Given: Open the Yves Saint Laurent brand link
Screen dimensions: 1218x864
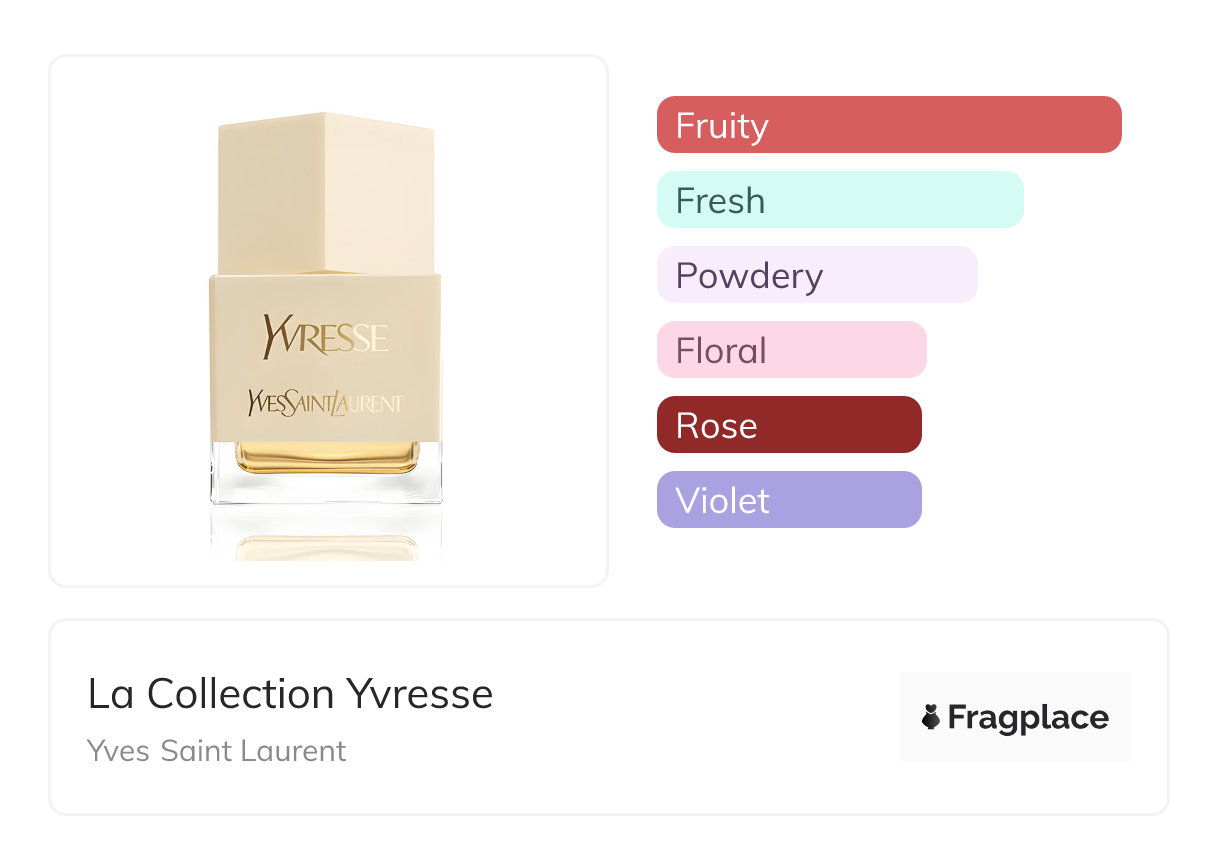Looking at the screenshot, I should click(217, 751).
